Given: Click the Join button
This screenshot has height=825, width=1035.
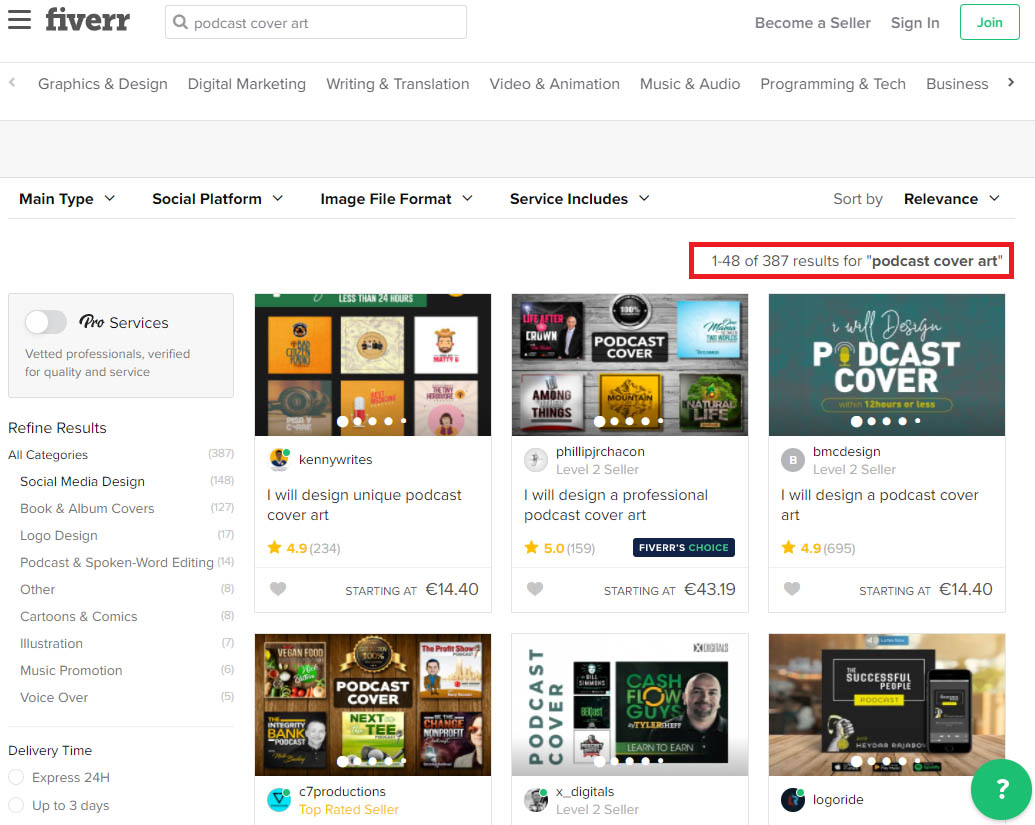Looking at the screenshot, I should point(989,22).
